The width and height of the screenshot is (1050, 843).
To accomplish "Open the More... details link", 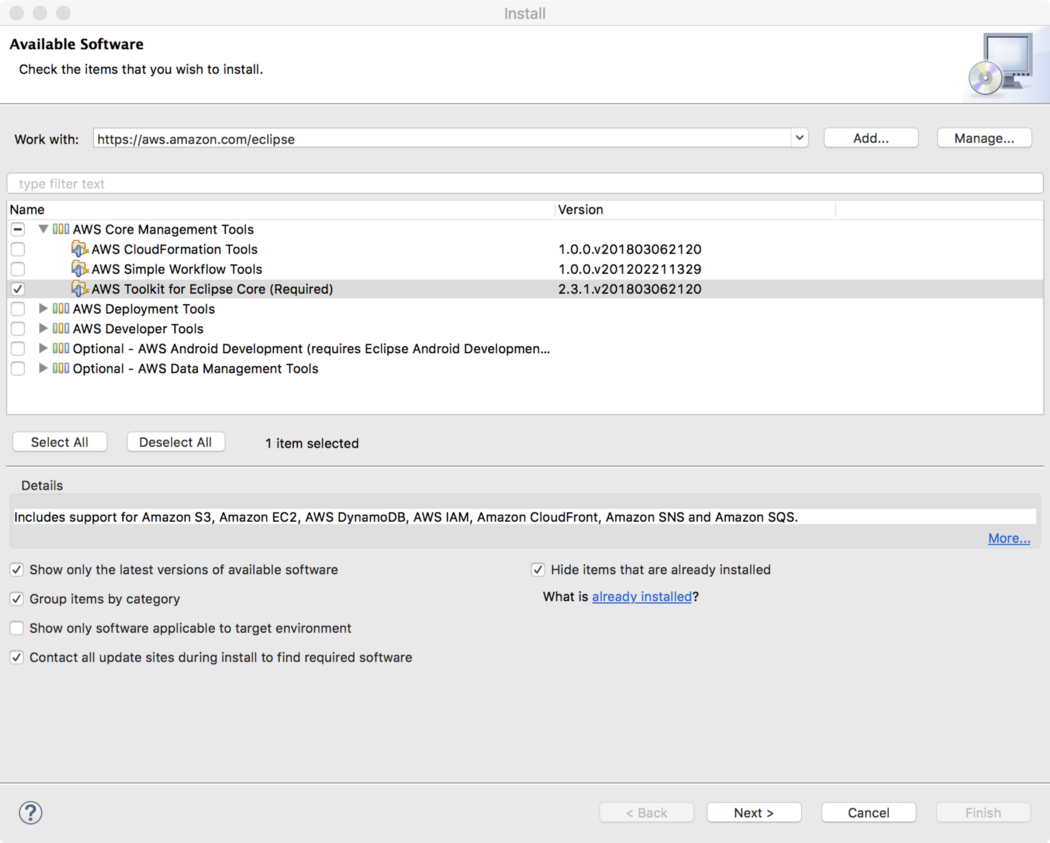I will point(1009,538).
